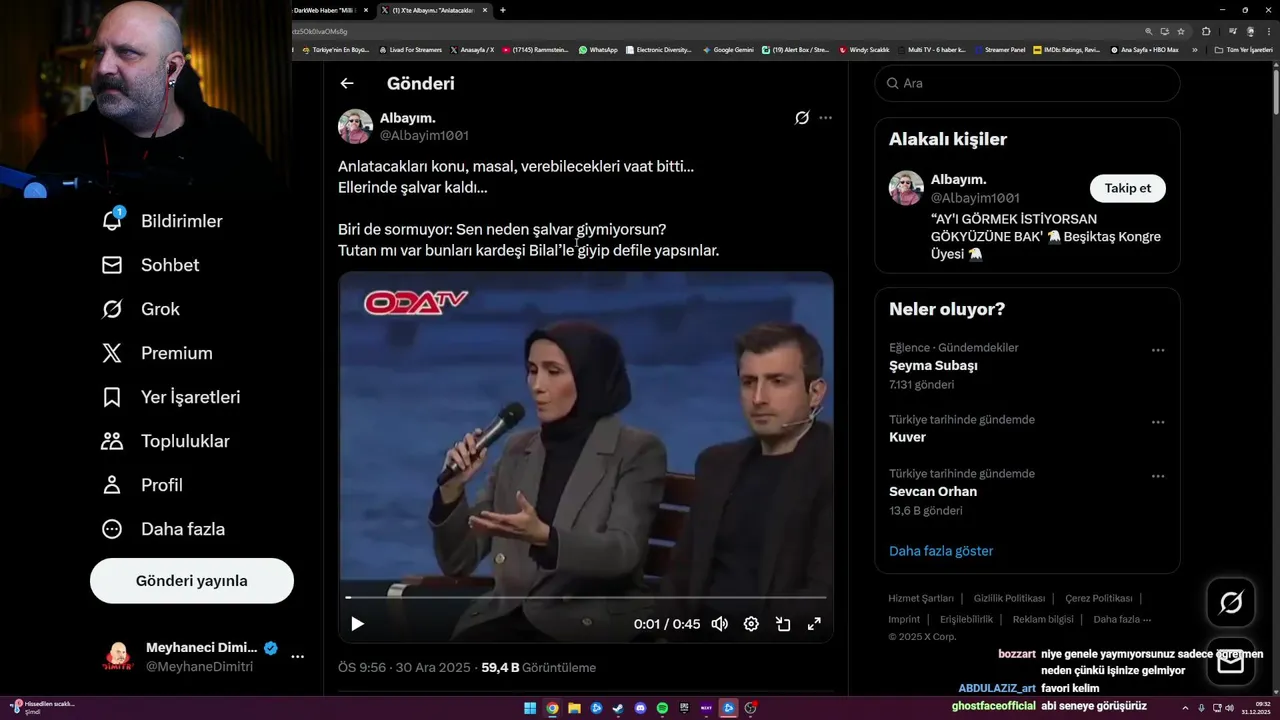Click post view count 59,4 B Görüntüleme

pyautogui.click(x=538, y=667)
